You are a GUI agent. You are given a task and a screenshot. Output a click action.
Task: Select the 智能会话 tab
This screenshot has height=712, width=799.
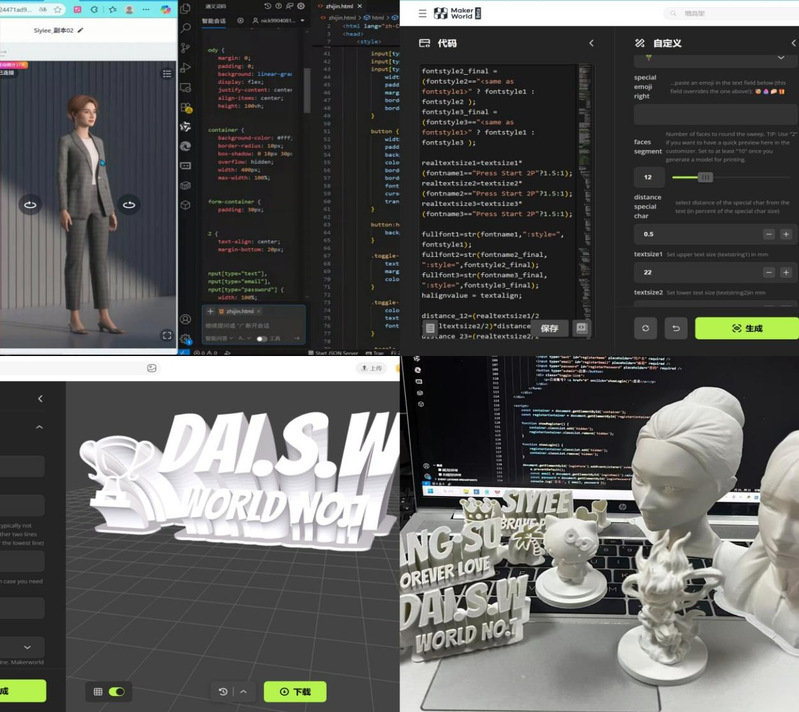(x=215, y=19)
